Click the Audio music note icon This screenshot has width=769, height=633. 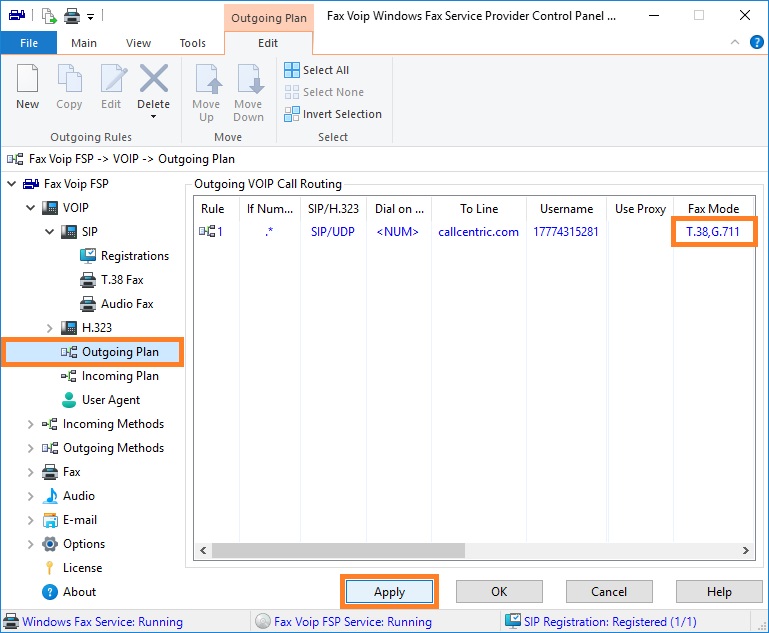[x=50, y=496]
